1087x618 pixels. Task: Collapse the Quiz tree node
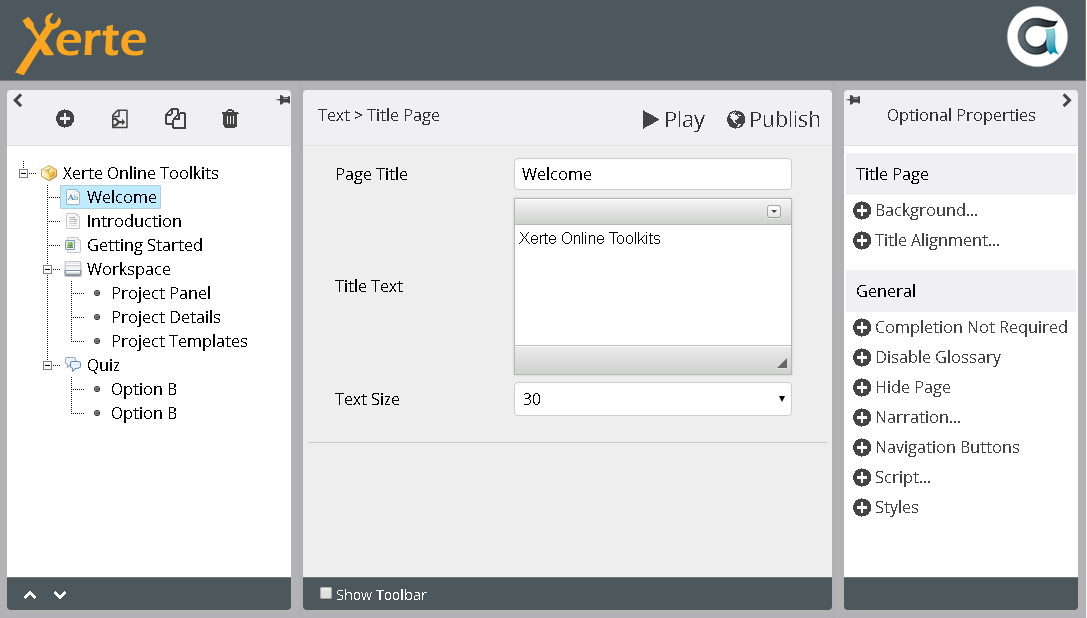tap(47, 365)
